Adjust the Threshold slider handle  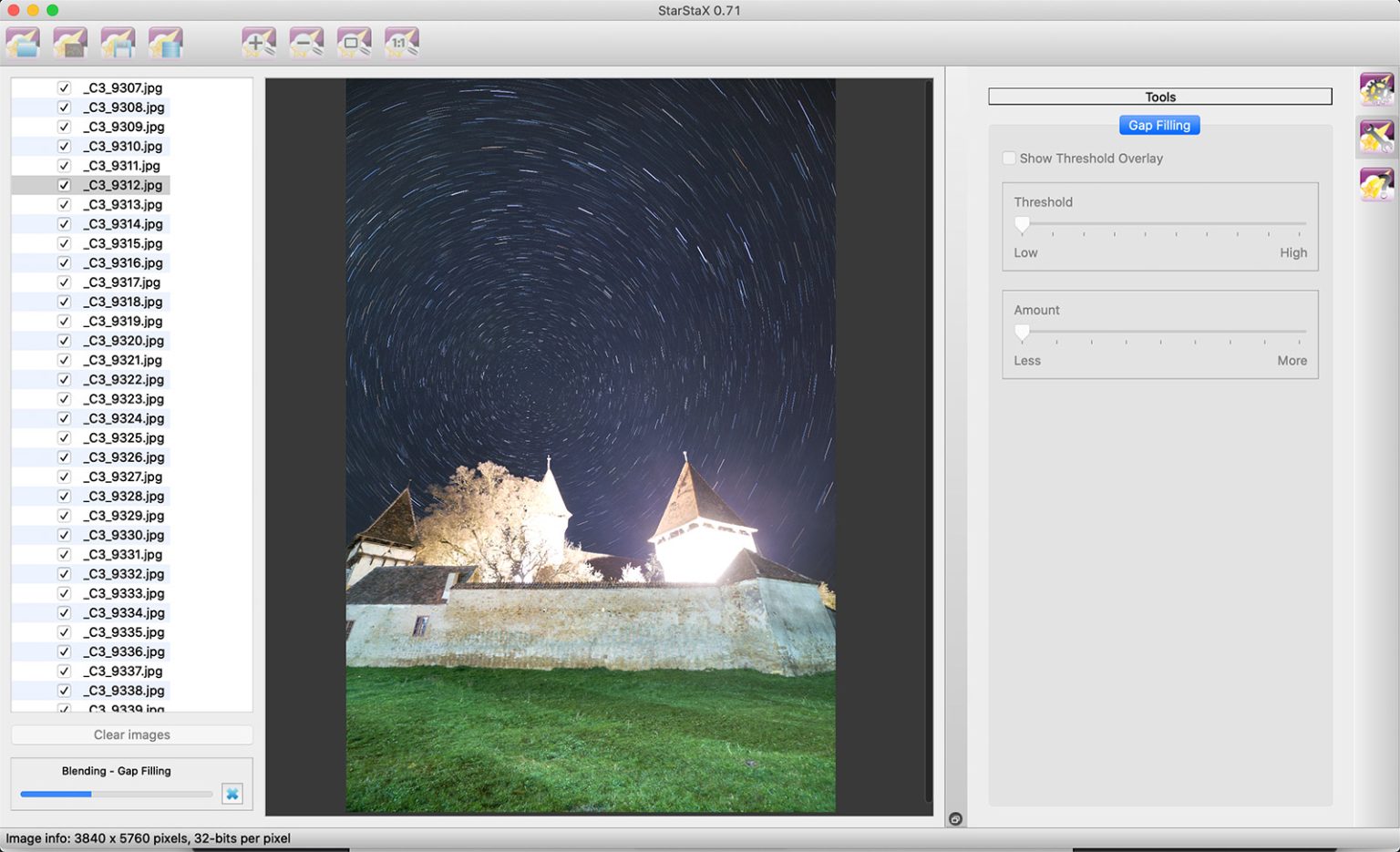point(1021,224)
